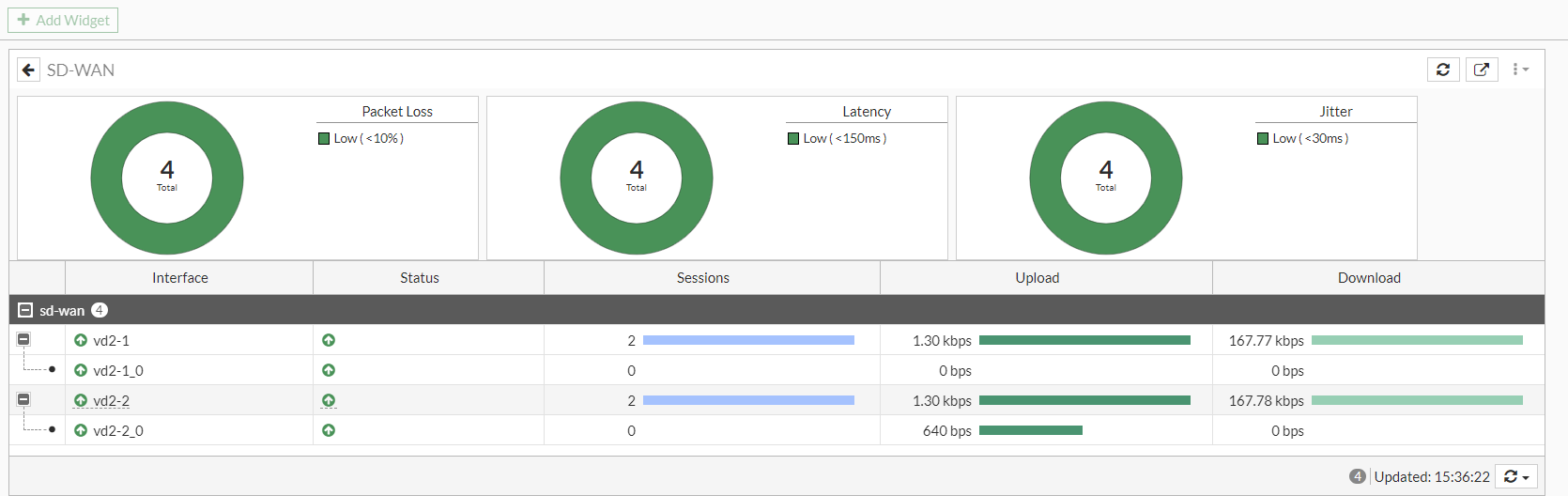Click status icon in vd2-1 row
The width and height of the screenshot is (1568, 496).
(329, 340)
